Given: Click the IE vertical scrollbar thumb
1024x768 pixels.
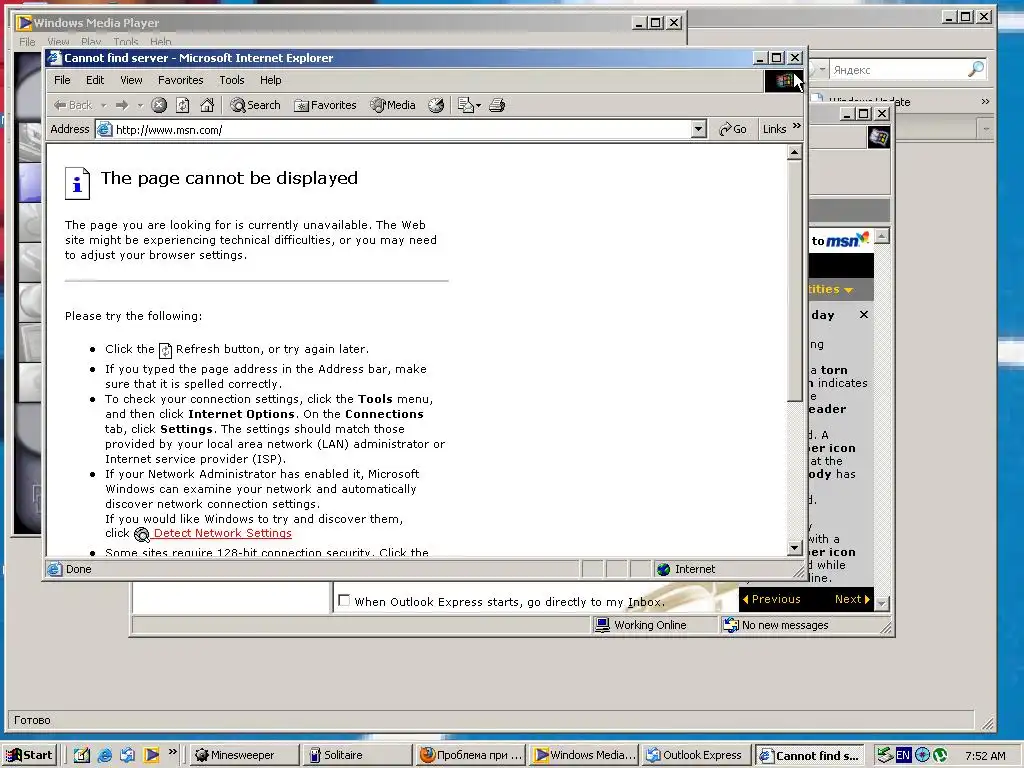Looking at the screenshot, I should [x=794, y=281].
